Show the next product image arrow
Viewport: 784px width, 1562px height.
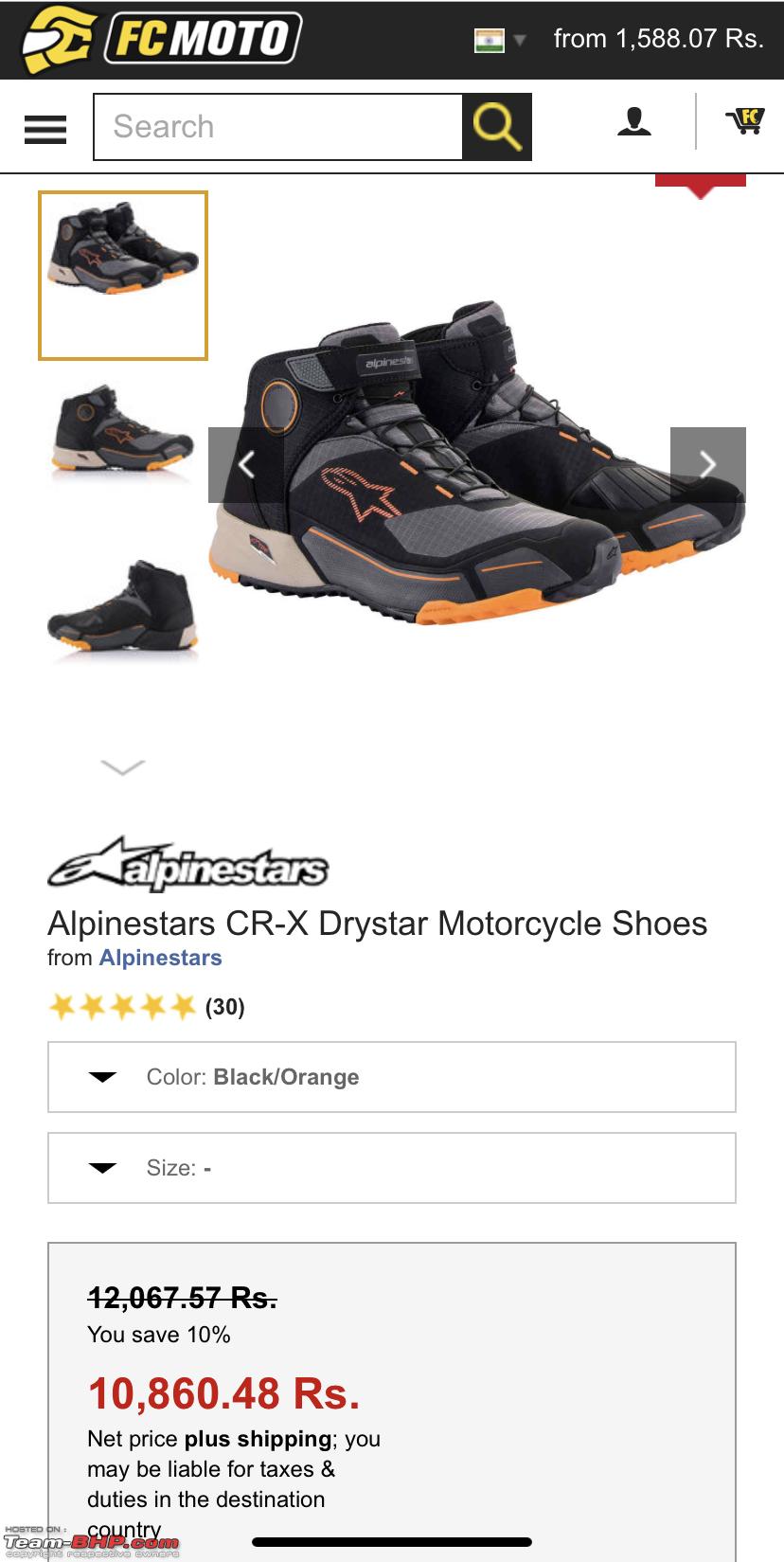pyautogui.click(x=707, y=464)
